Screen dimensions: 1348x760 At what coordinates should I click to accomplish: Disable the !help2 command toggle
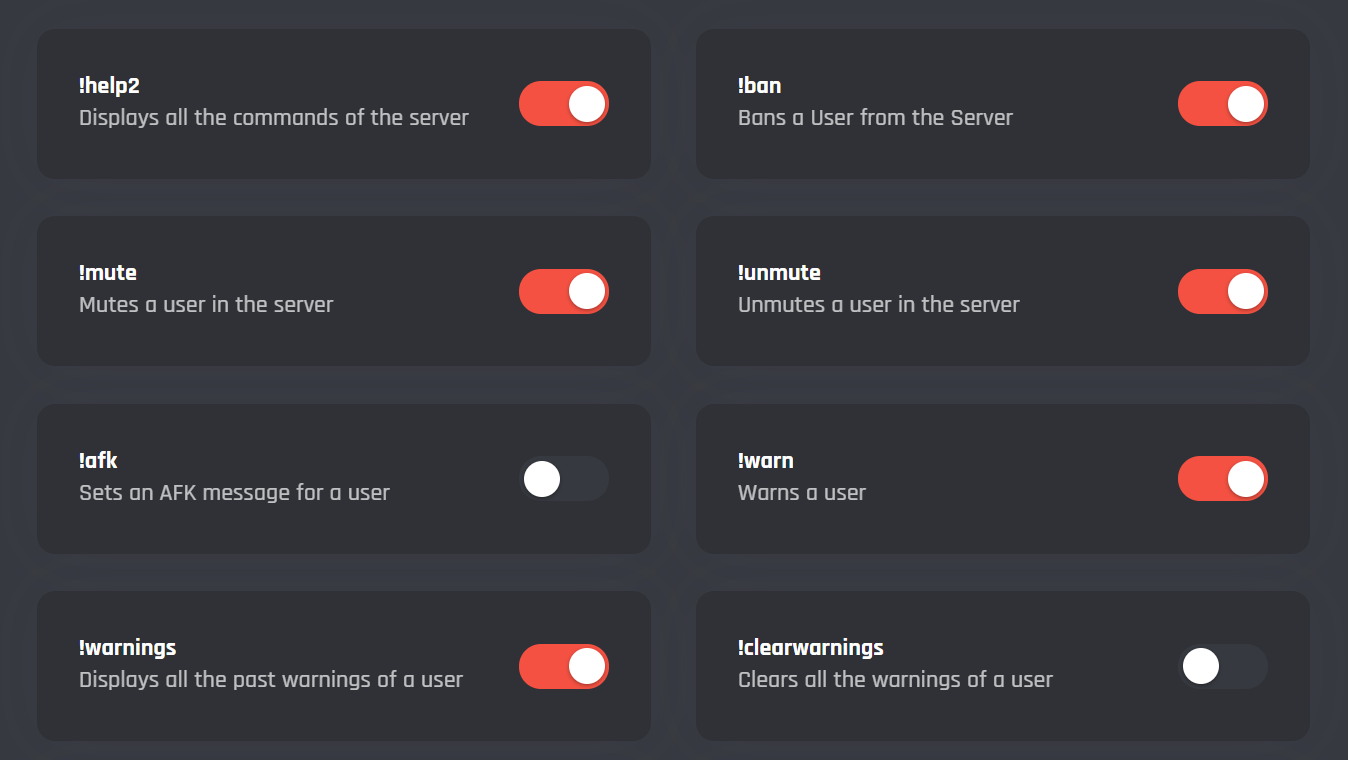[563, 103]
